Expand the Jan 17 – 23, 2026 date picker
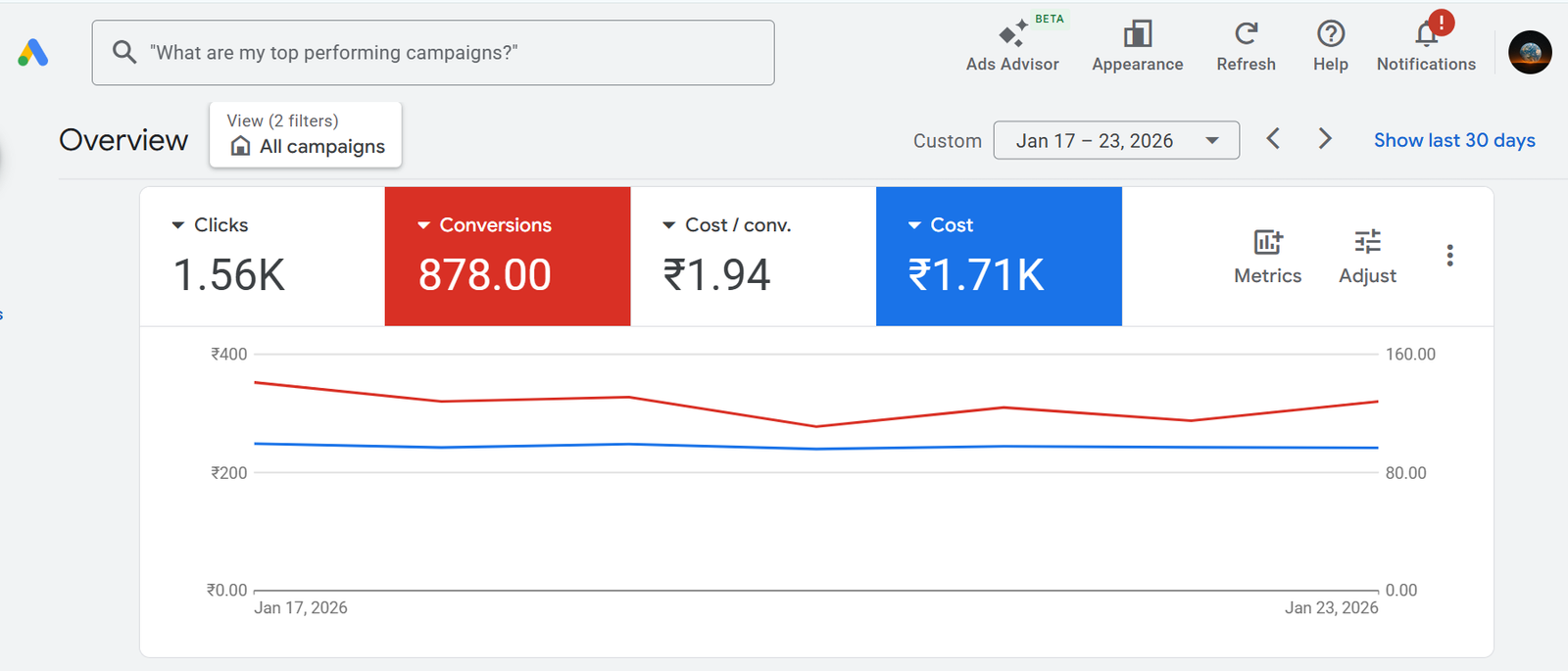 1116,140
